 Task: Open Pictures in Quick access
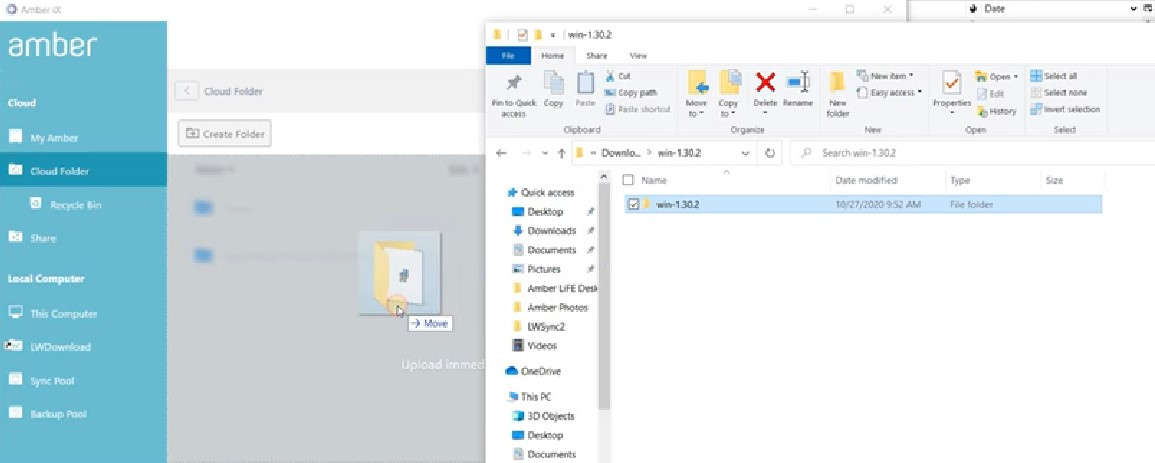pyautogui.click(x=544, y=269)
